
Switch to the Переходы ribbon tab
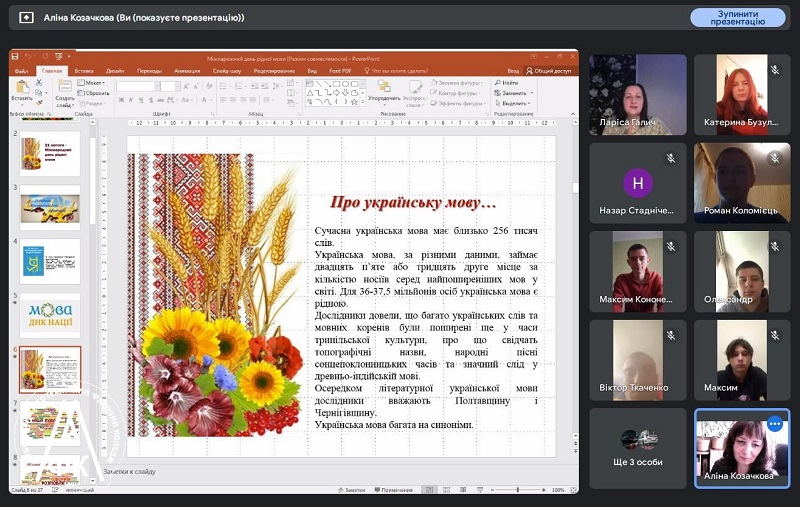[149, 71]
